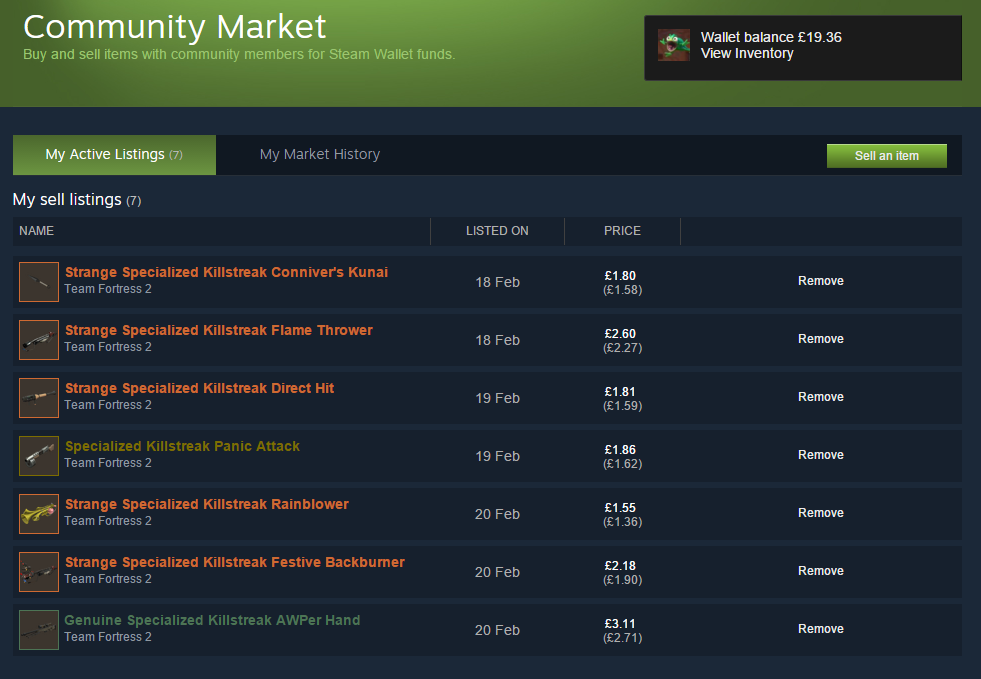
Task: Click the £2.18 price for Festive Backburner
Action: tap(620, 566)
